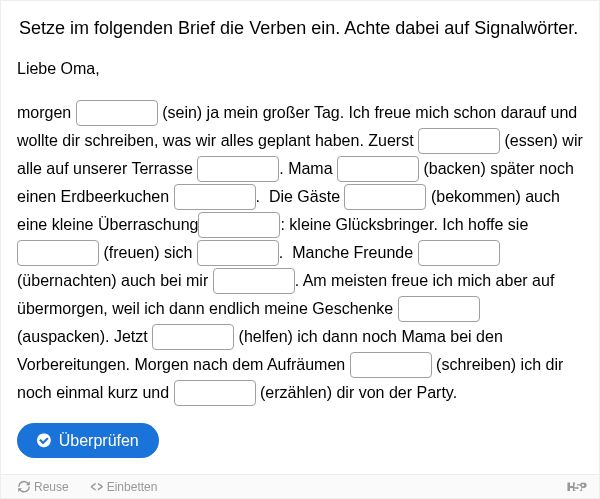
Task: Click the Überprüfen check button
Action: 88,440
